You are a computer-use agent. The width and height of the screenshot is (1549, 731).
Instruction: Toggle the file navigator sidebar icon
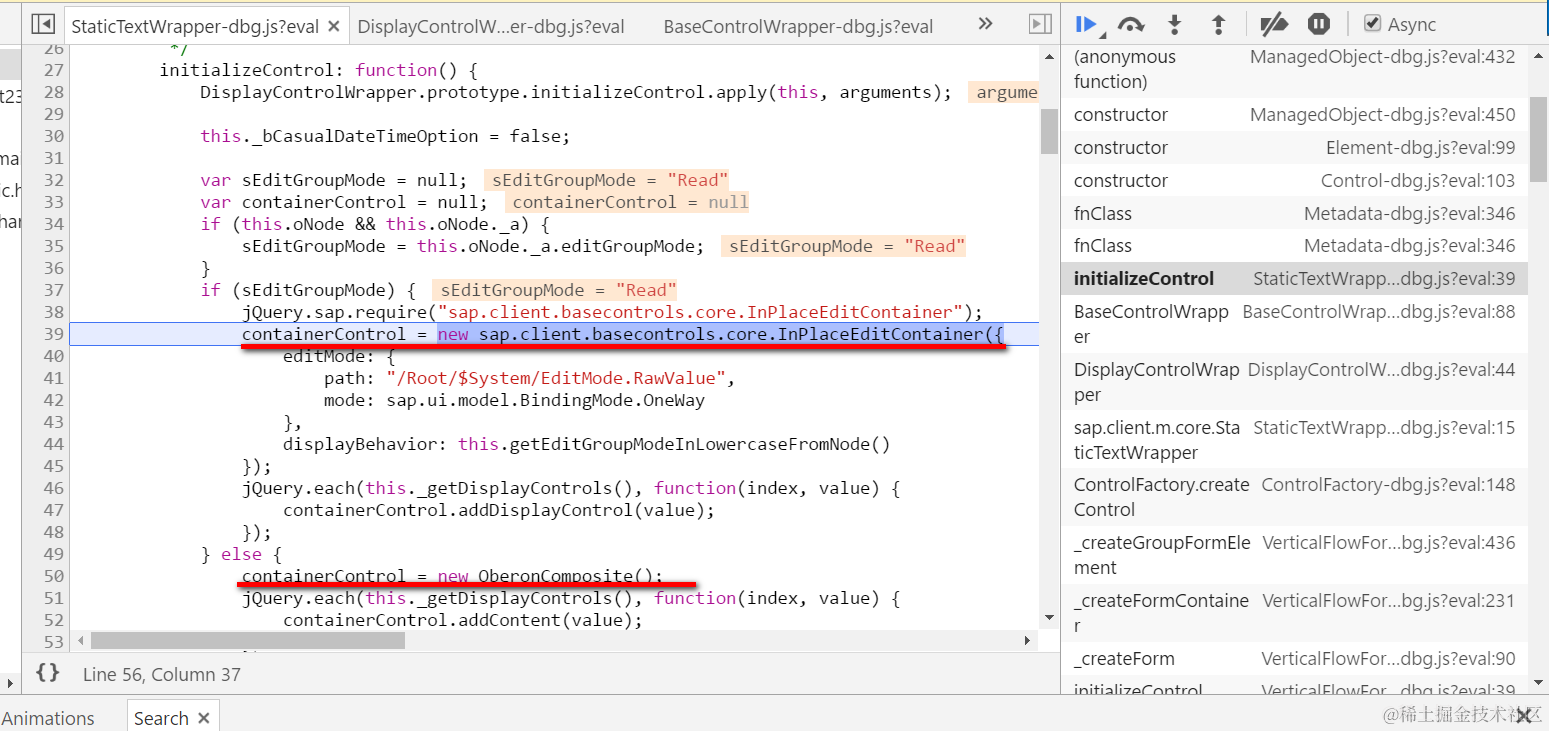[x=42, y=24]
